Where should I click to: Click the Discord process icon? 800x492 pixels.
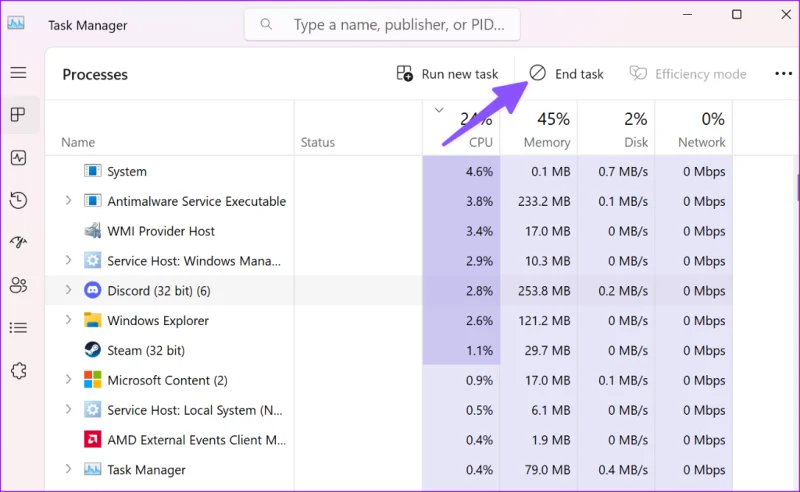click(92, 290)
